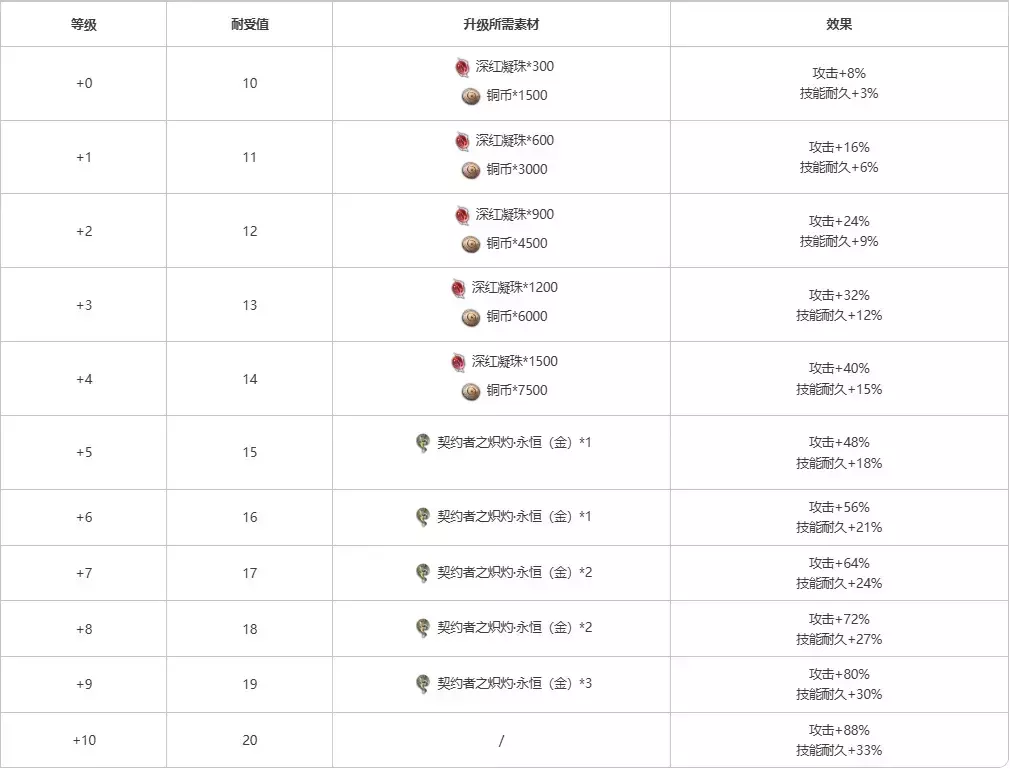The height and width of the screenshot is (769, 1010).
Task: Open the 契约者之炽灼·永恒（金）*2 link in row +8
Action: (514, 628)
